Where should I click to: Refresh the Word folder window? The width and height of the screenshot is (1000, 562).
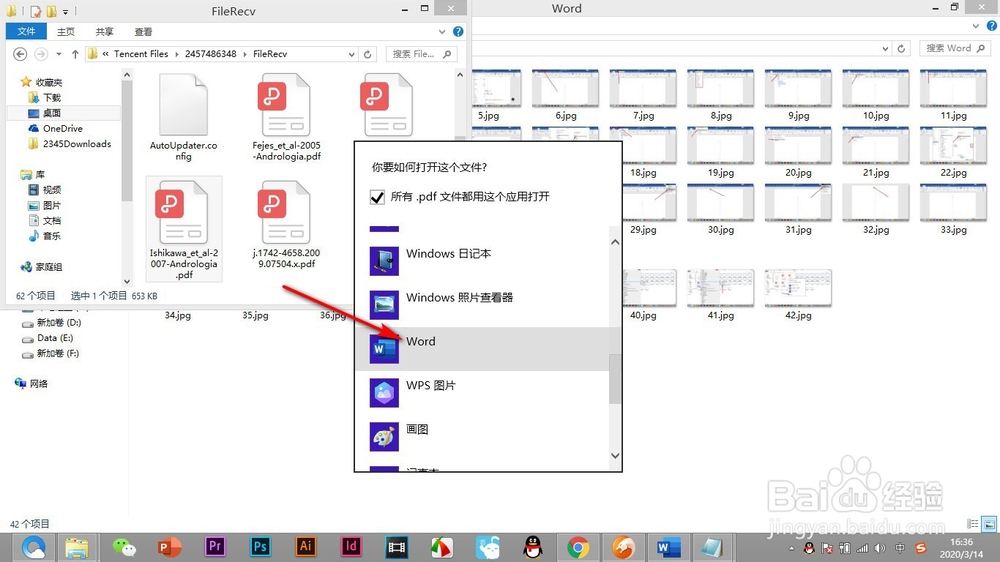point(901,48)
